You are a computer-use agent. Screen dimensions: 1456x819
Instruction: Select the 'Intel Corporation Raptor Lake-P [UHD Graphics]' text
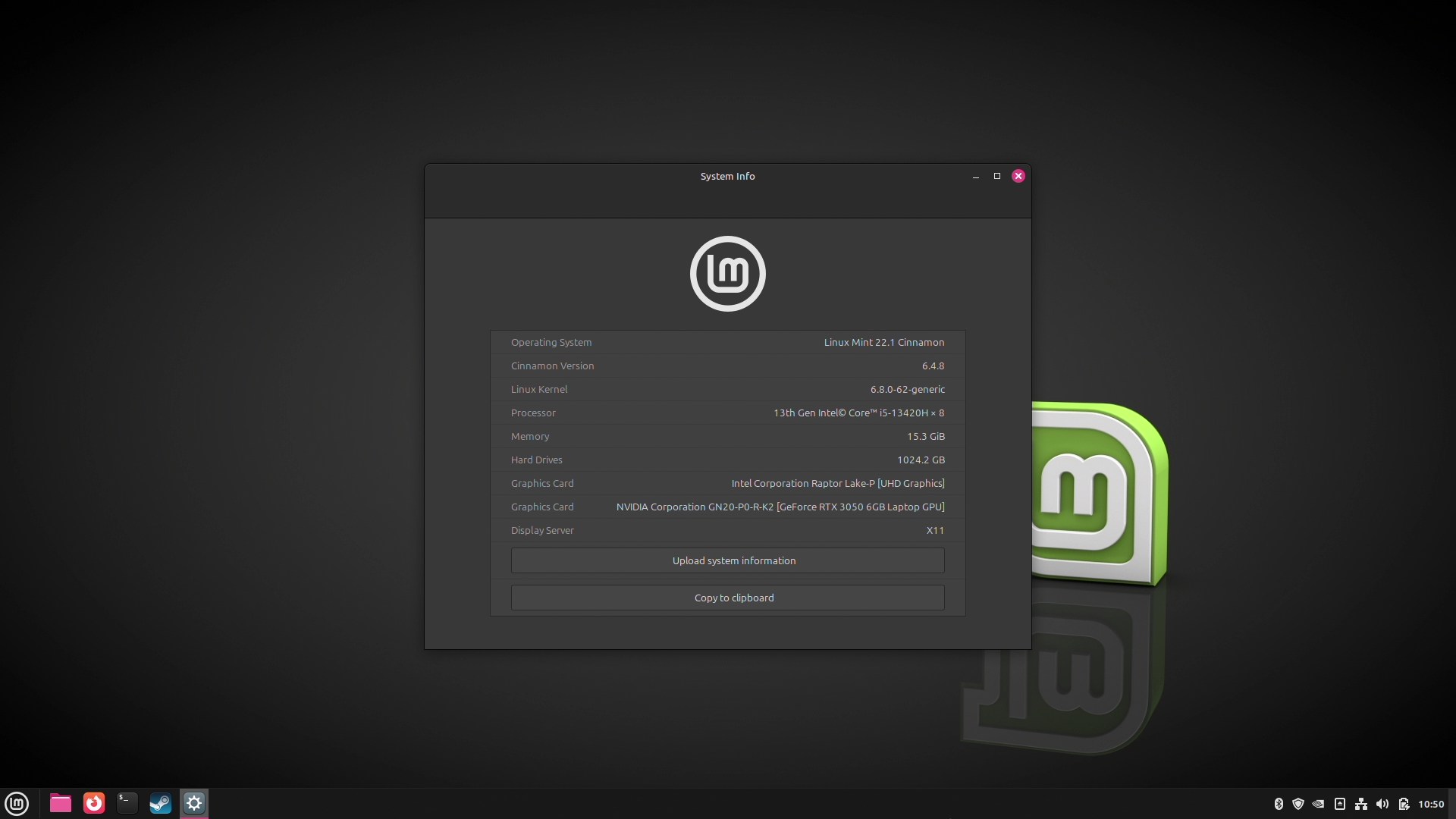click(838, 483)
